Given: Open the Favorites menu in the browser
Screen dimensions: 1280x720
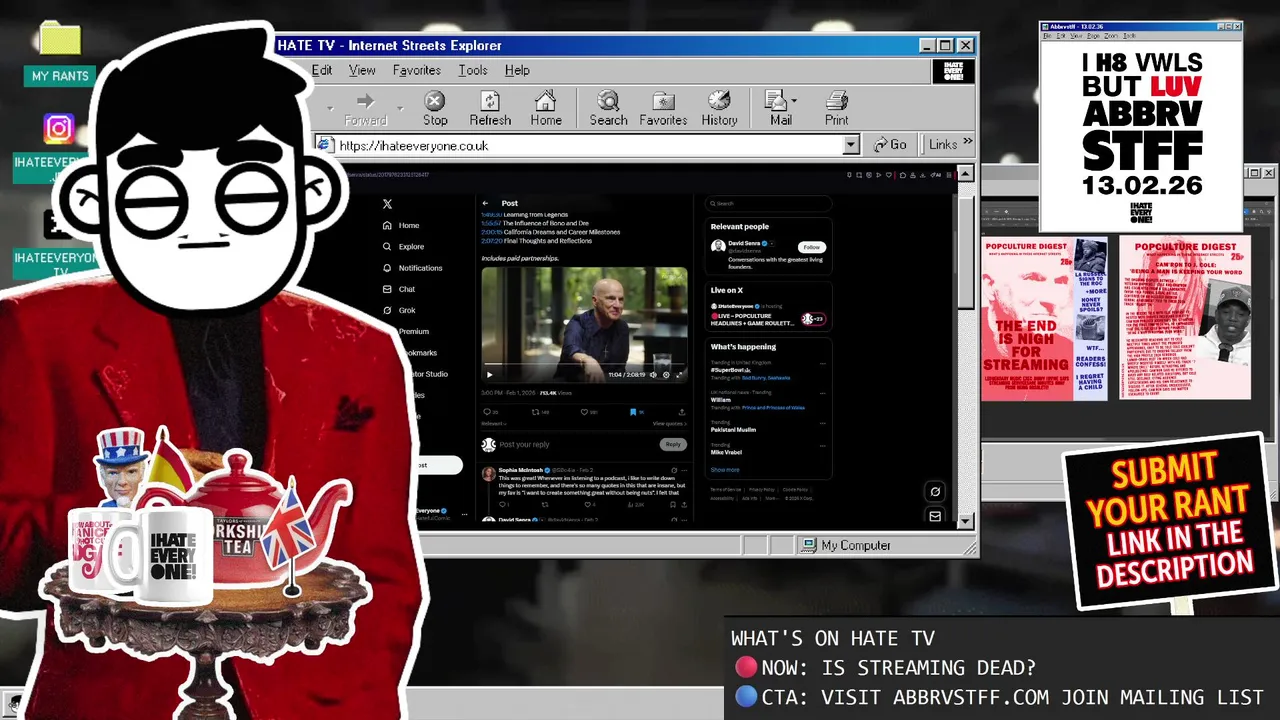Looking at the screenshot, I should 417,70.
